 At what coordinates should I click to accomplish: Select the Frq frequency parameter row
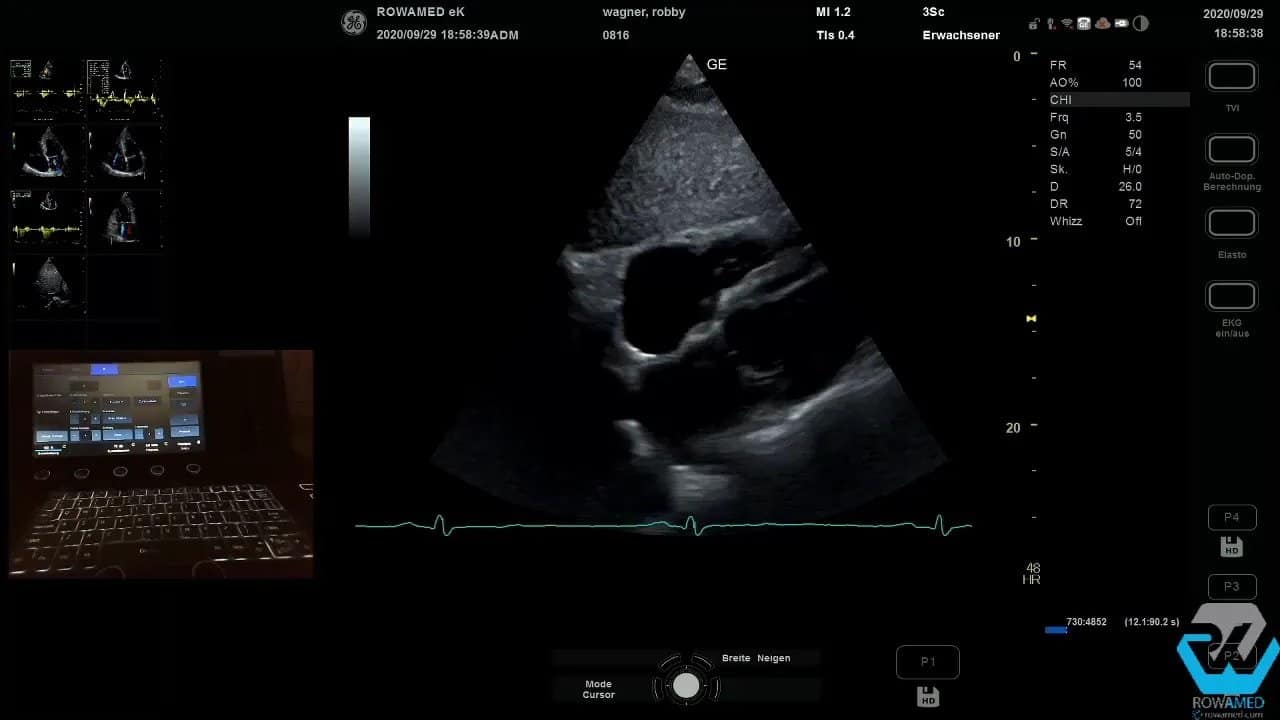(x=1095, y=117)
